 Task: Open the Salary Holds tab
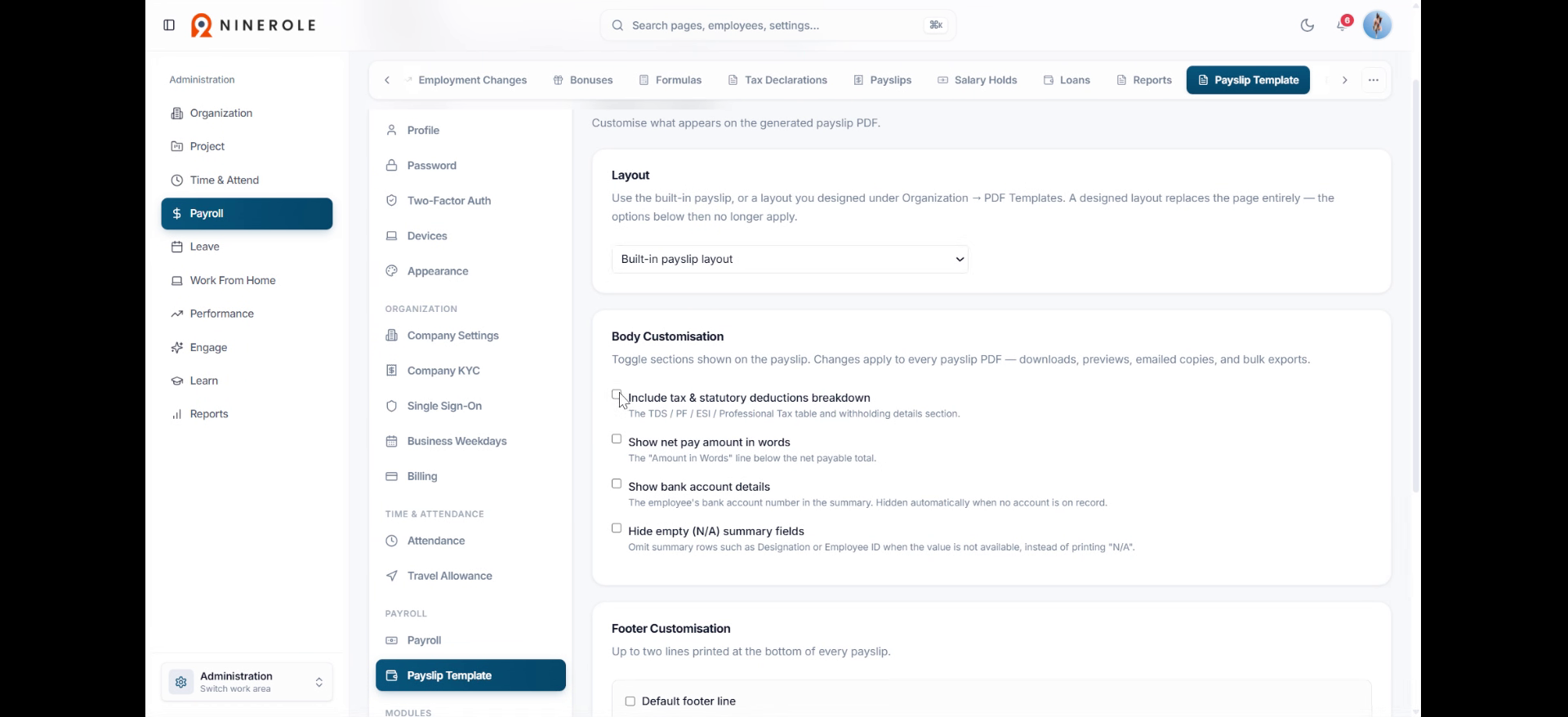977,80
